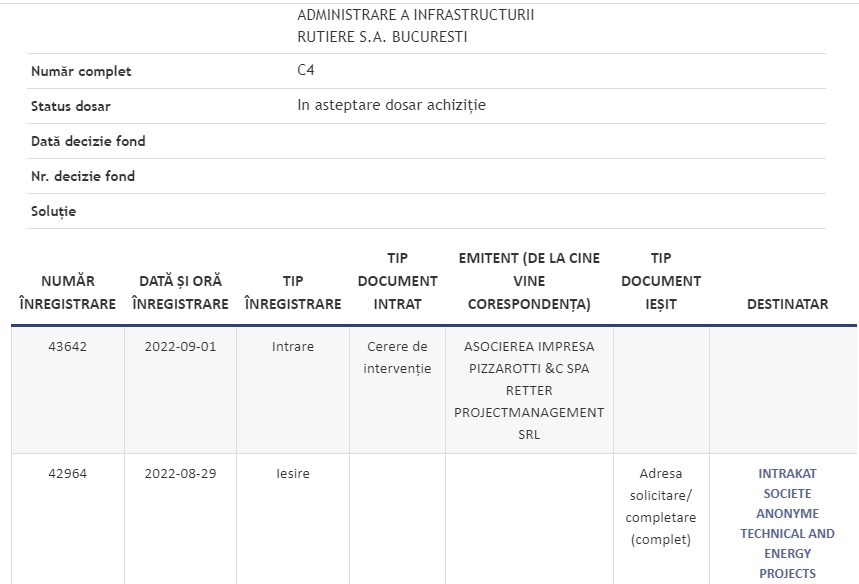Click the date 2022-09-01 cell
This screenshot has width=859, height=584.
coord(180,347)
